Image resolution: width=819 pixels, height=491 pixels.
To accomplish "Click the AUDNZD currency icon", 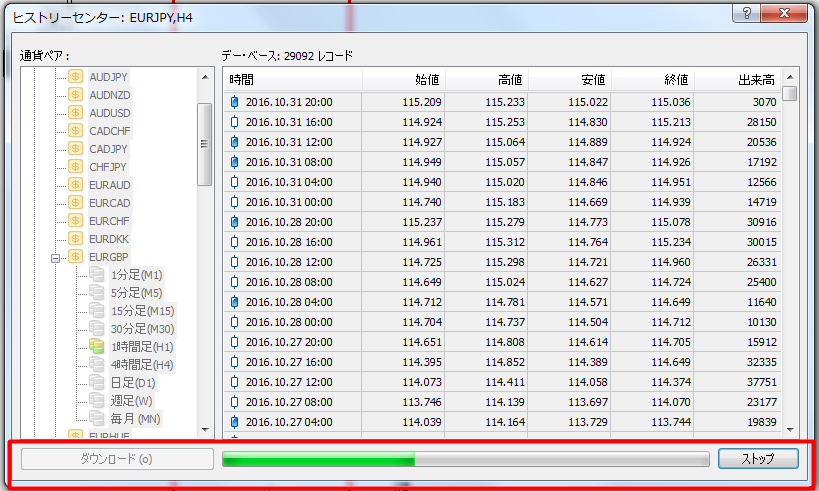I will [x=76, y=95].
